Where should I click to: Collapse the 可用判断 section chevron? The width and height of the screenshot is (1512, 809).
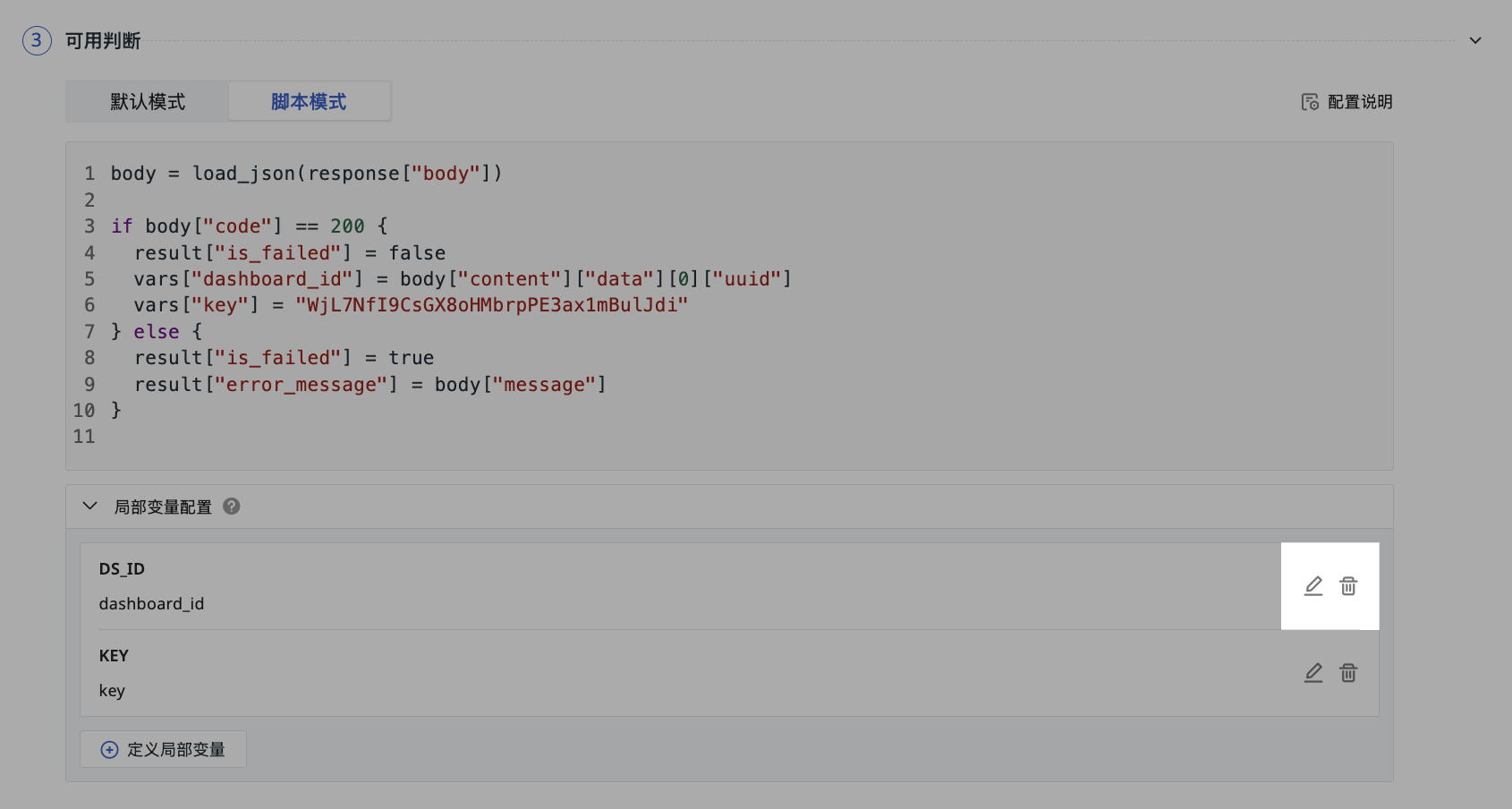(x=1475, y=40)
